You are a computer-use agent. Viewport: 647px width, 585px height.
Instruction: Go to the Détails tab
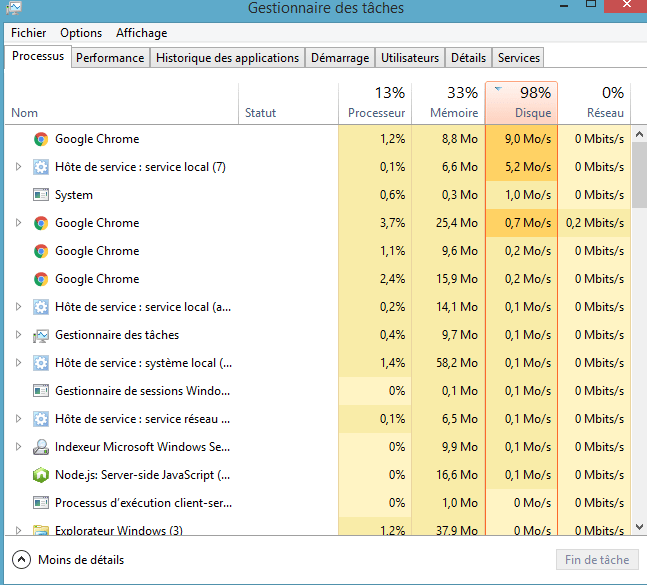[x=468, y=58]
